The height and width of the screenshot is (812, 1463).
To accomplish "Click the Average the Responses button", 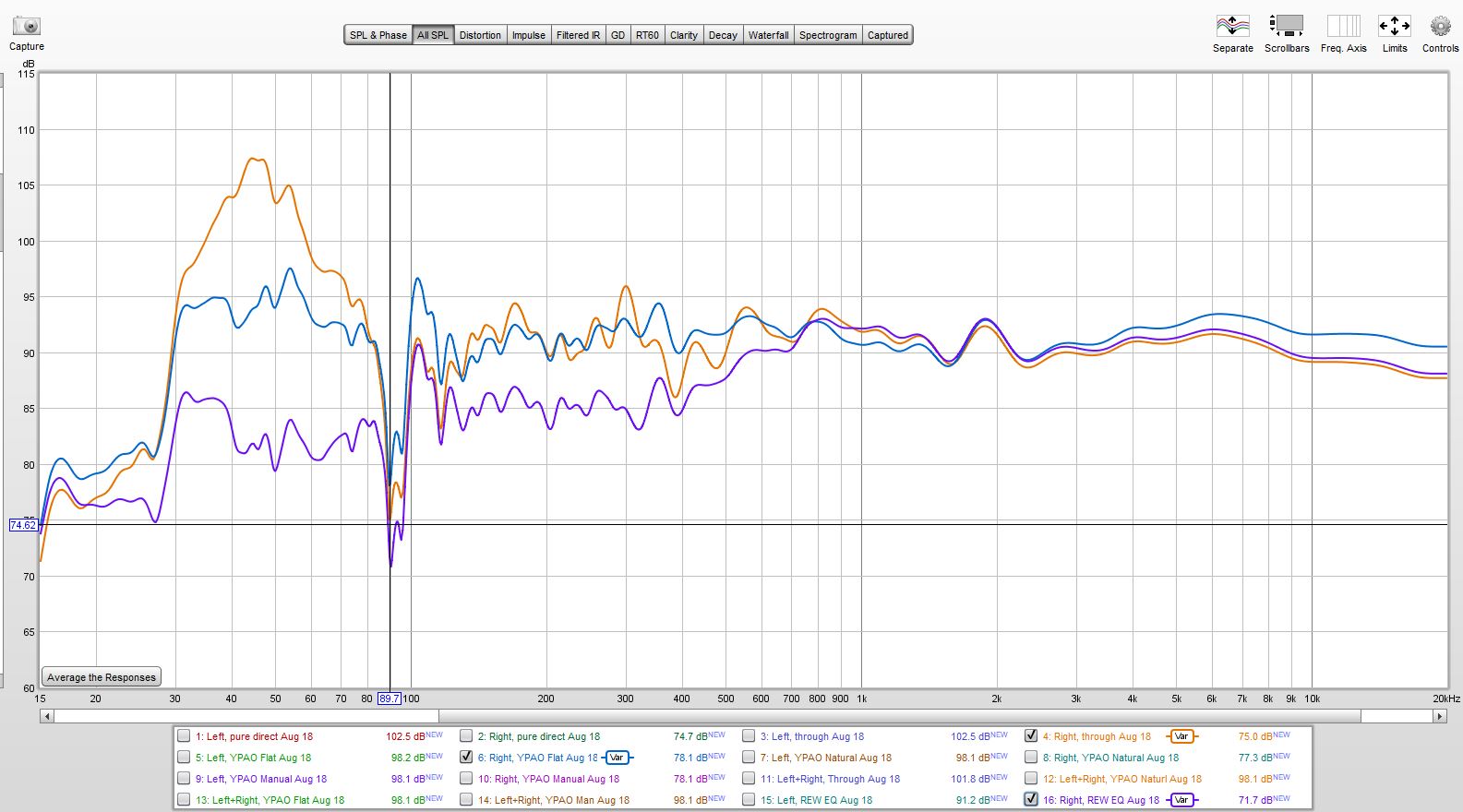I will coord(102,677).
